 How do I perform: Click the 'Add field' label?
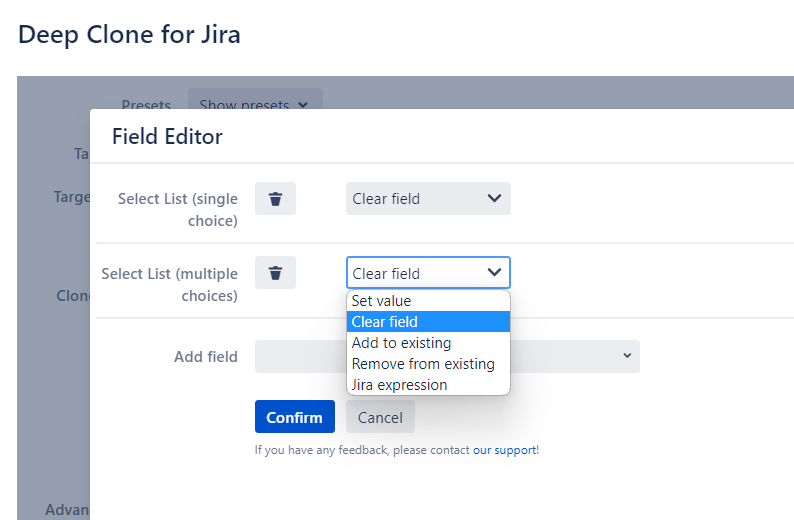coord(206,357)
